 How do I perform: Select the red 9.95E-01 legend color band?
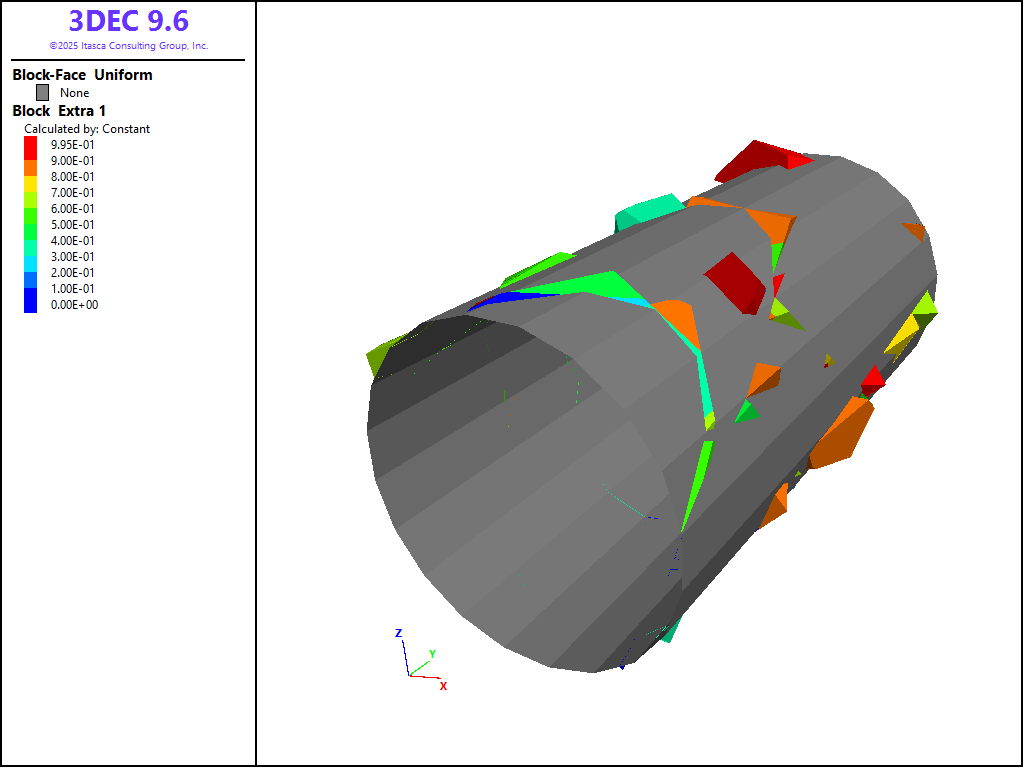coord(30,143)
